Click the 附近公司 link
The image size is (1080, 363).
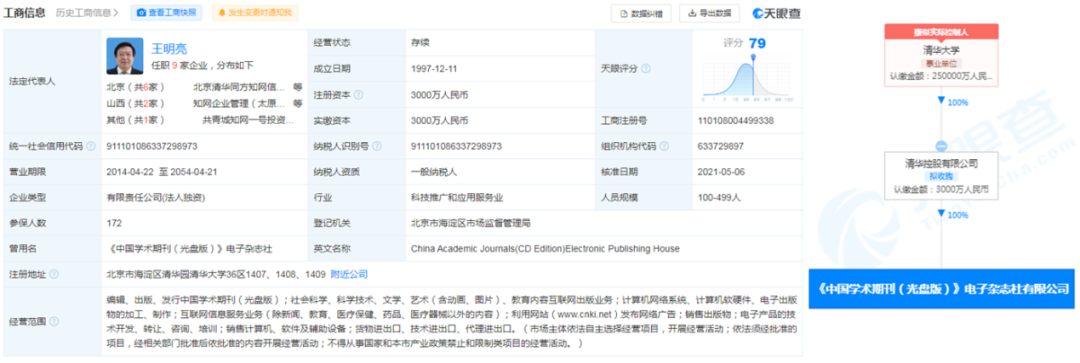(x=349, y=274)
